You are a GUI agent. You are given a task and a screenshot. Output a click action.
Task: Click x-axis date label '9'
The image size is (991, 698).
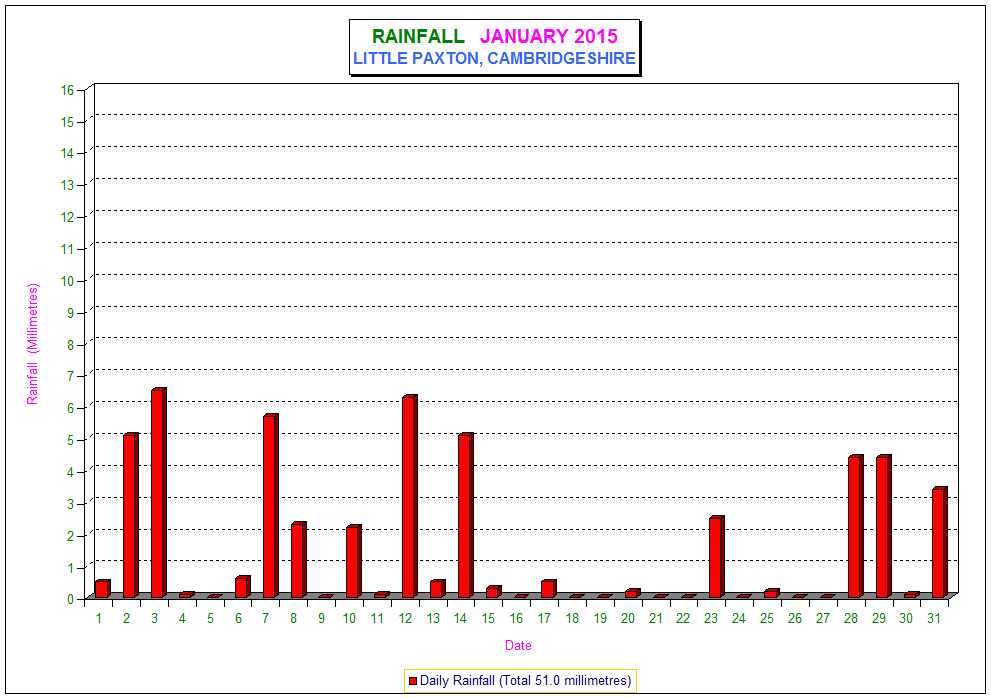pos(322,619)
